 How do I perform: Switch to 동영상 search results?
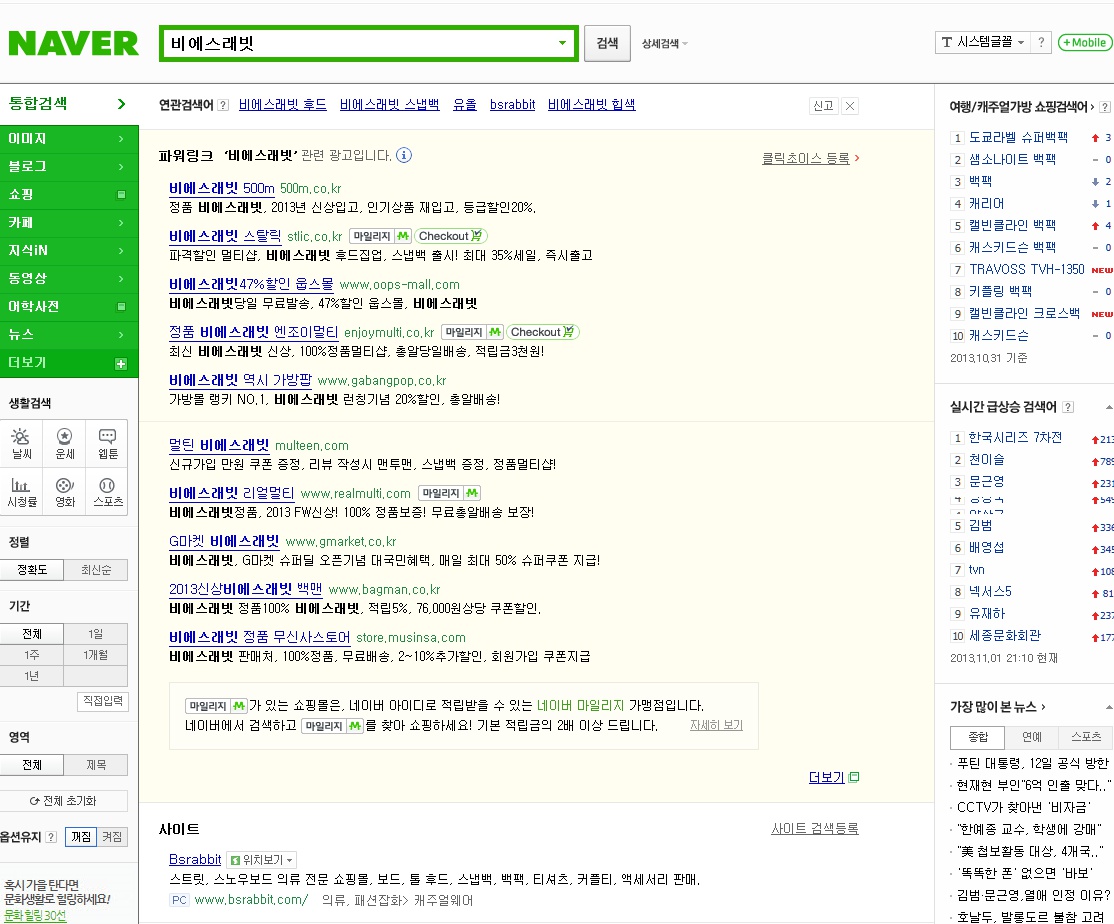(x=69, y=278)
